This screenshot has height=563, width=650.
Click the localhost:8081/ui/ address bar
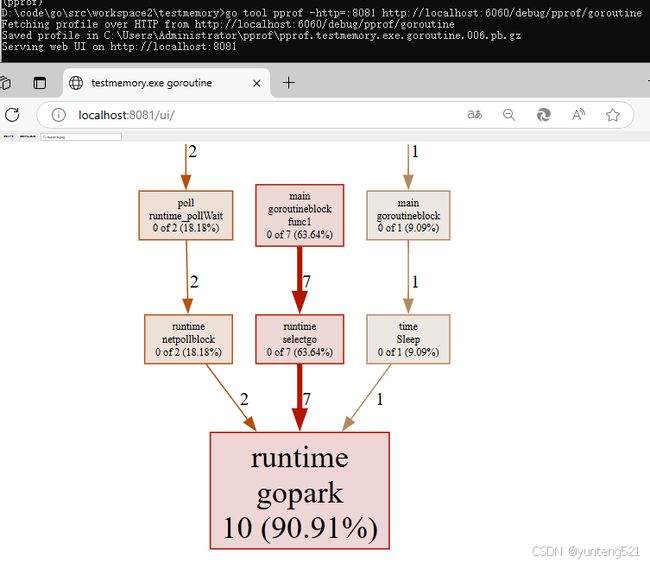[x=335, y=115]
